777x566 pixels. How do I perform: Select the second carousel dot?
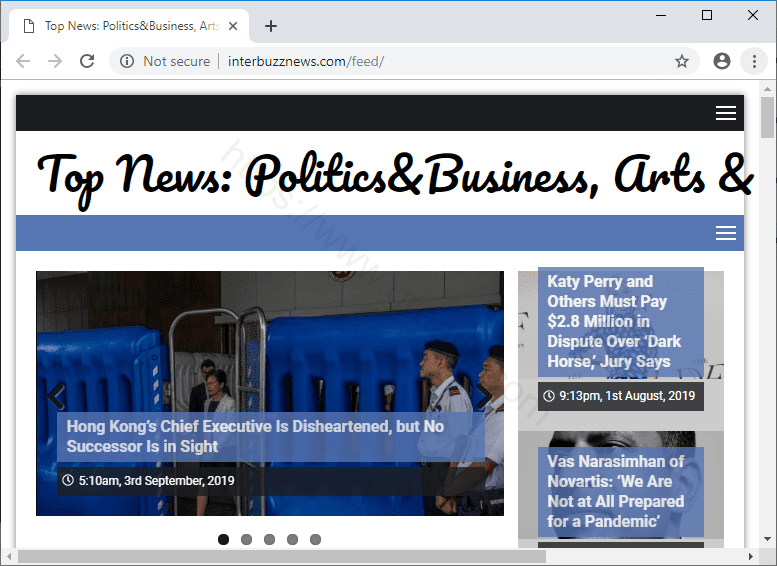246,539
